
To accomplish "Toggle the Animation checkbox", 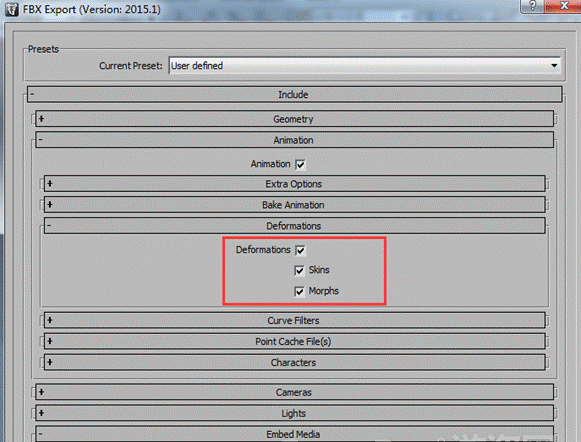I will tap(300, 164).
